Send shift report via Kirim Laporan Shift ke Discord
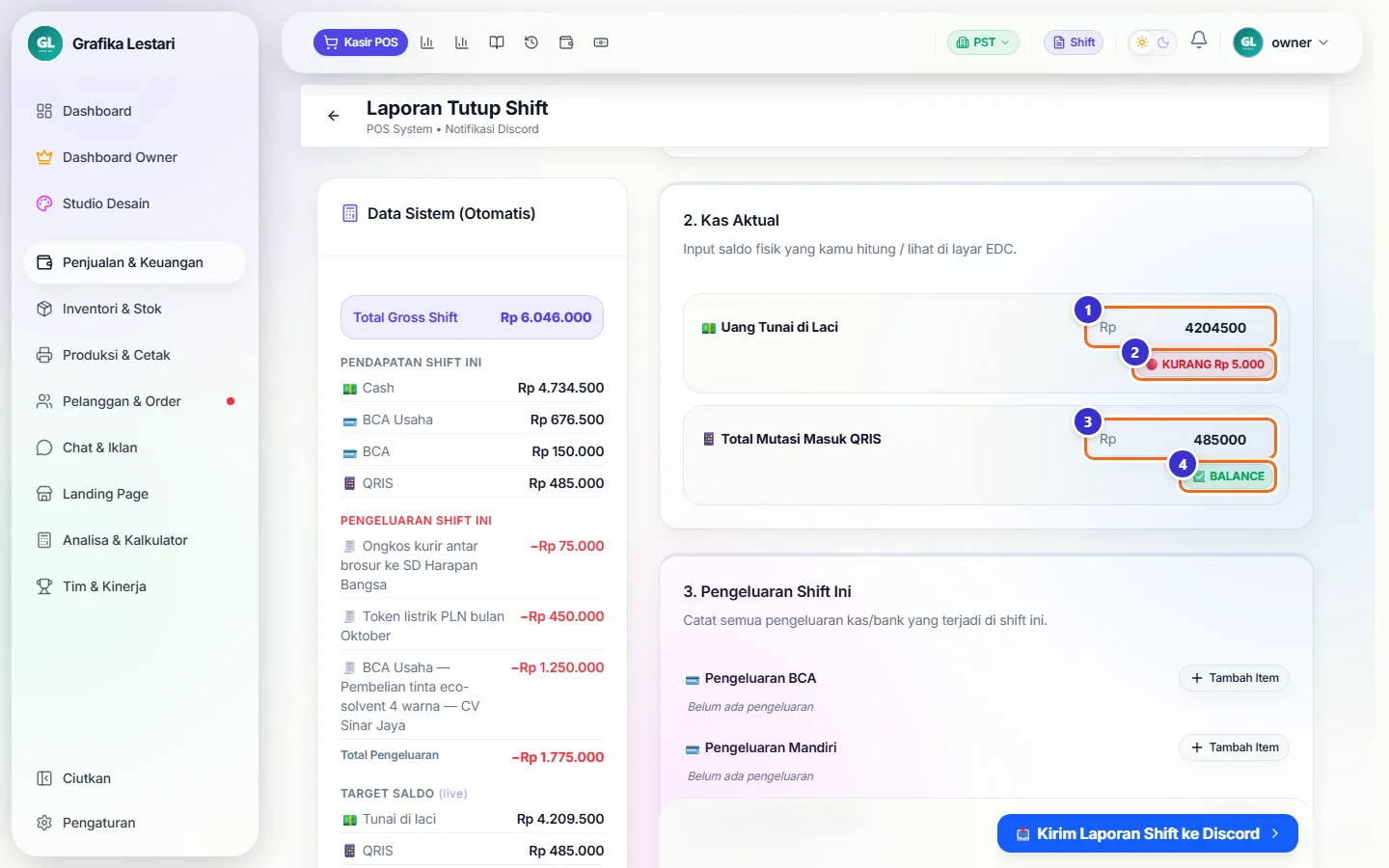Image resolution: width=1389 pixels, height=868 pixels. 1148,833
